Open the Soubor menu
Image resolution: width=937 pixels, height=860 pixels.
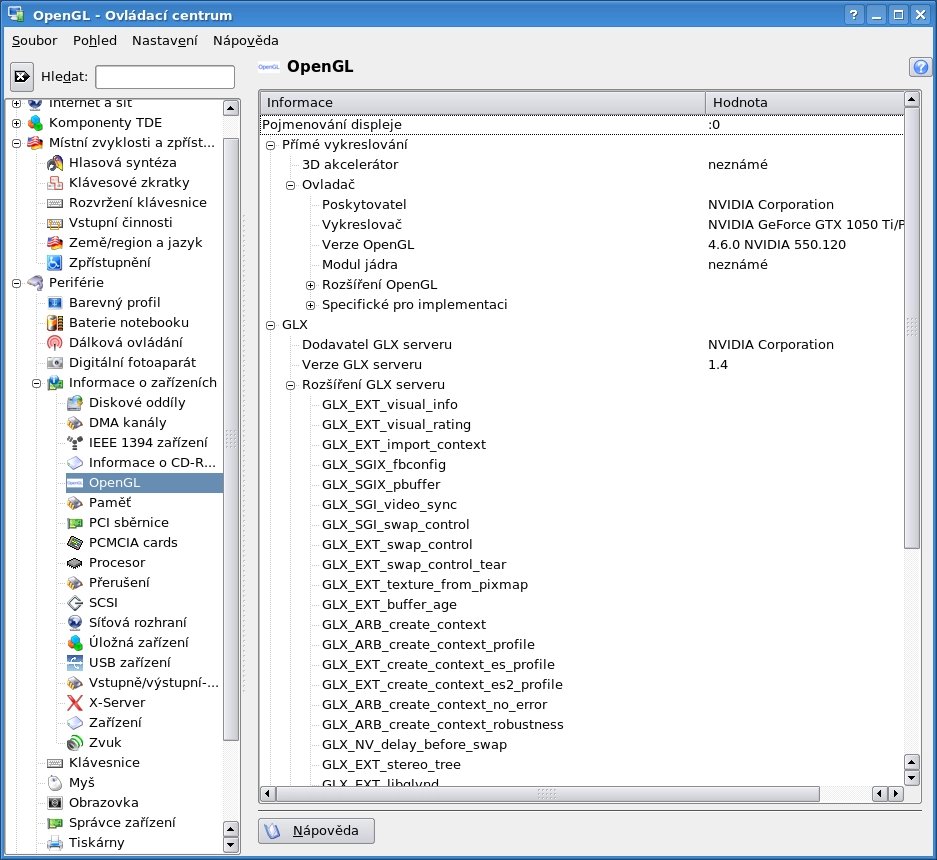(35, 41)
